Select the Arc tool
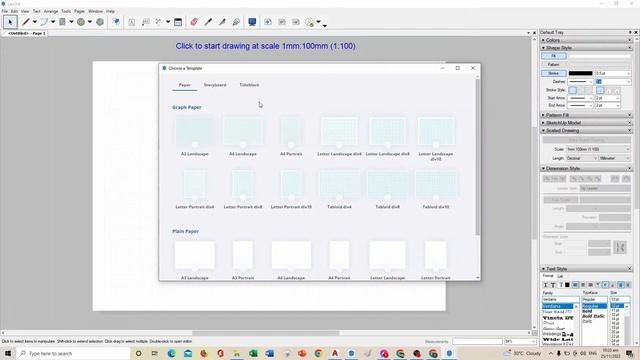The width and height of the screenshot is (640, 360). pyautogui.click(x=44, y=22)
